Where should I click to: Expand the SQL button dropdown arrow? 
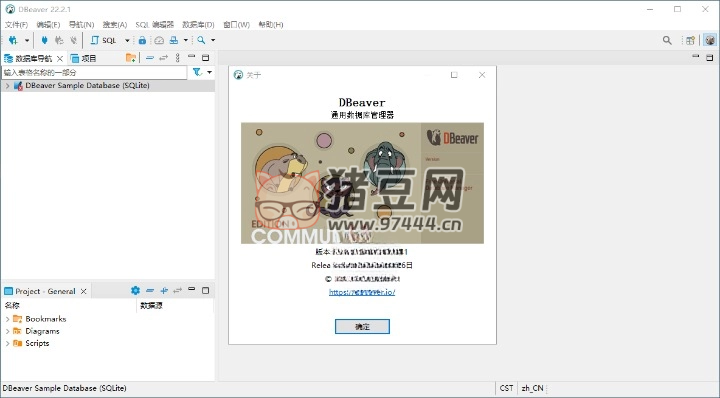(127, 40)
